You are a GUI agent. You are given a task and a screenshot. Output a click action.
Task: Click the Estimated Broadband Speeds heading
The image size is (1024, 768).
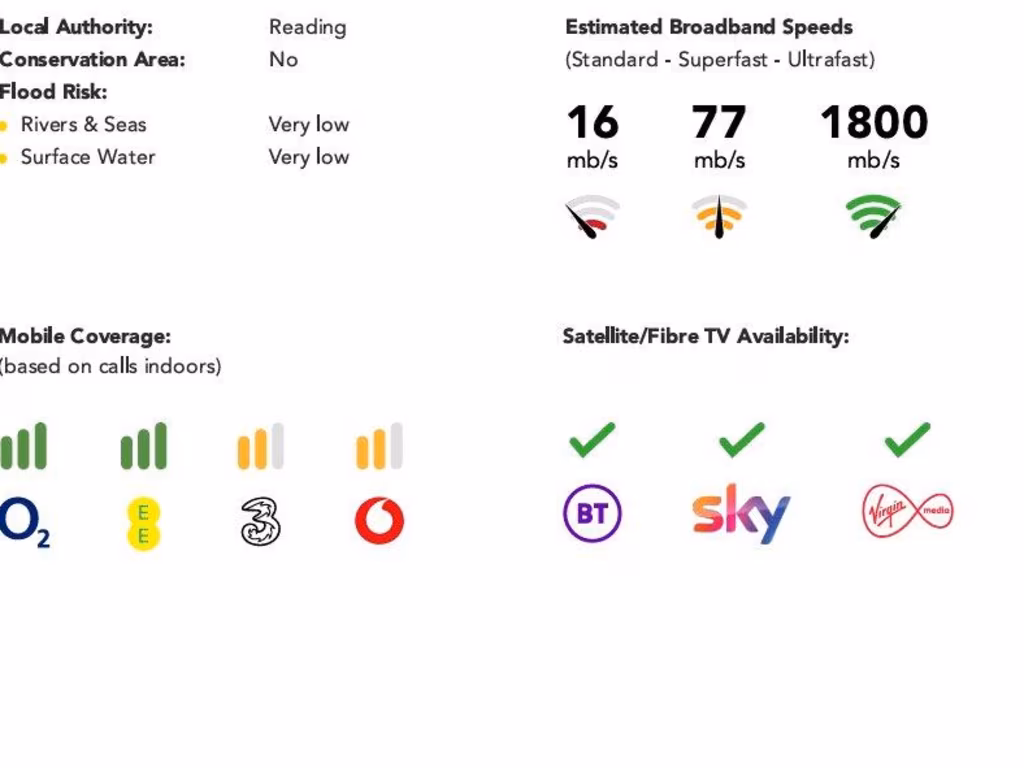tap(709, 27)
